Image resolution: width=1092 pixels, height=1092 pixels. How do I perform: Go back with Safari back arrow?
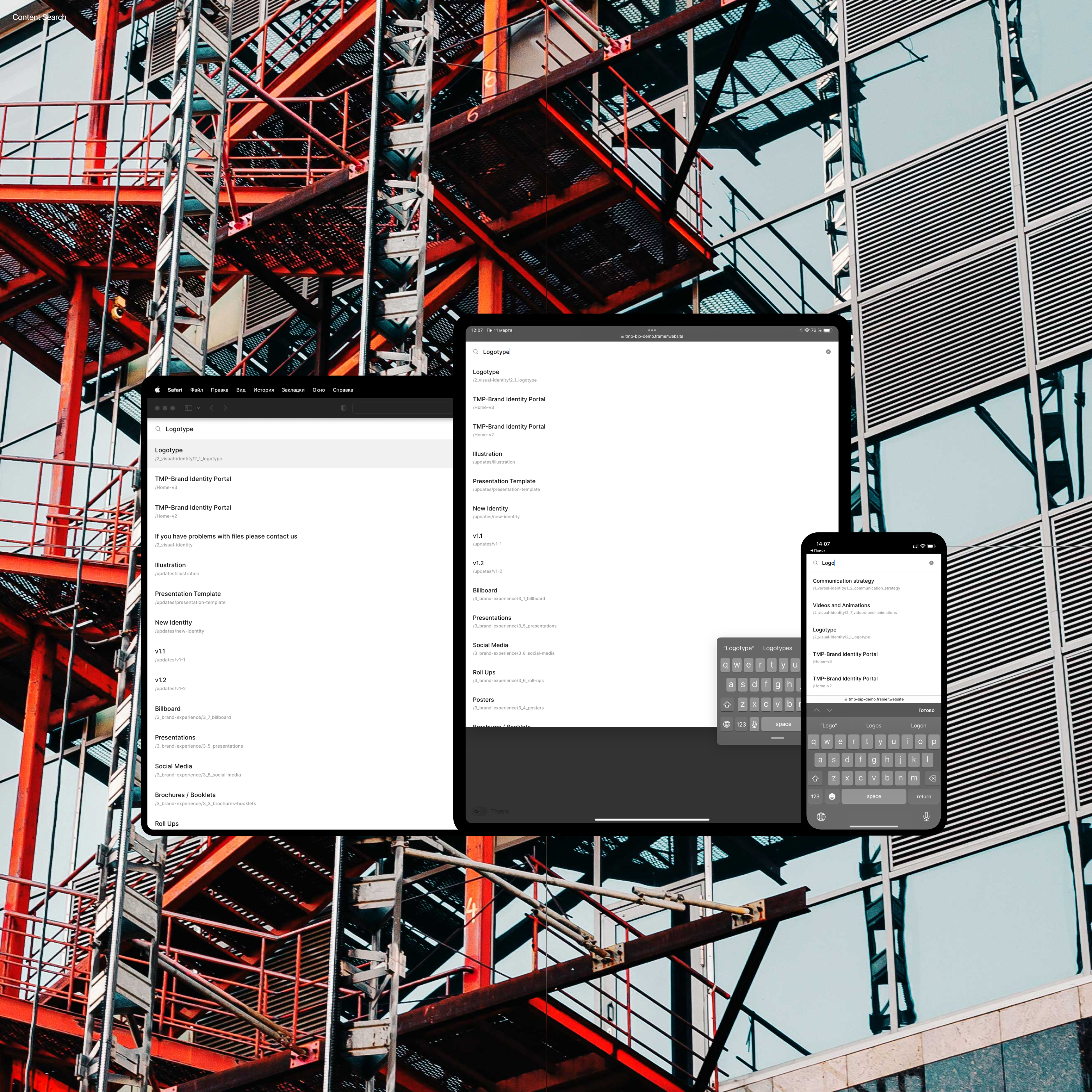(x=212, y=408)
